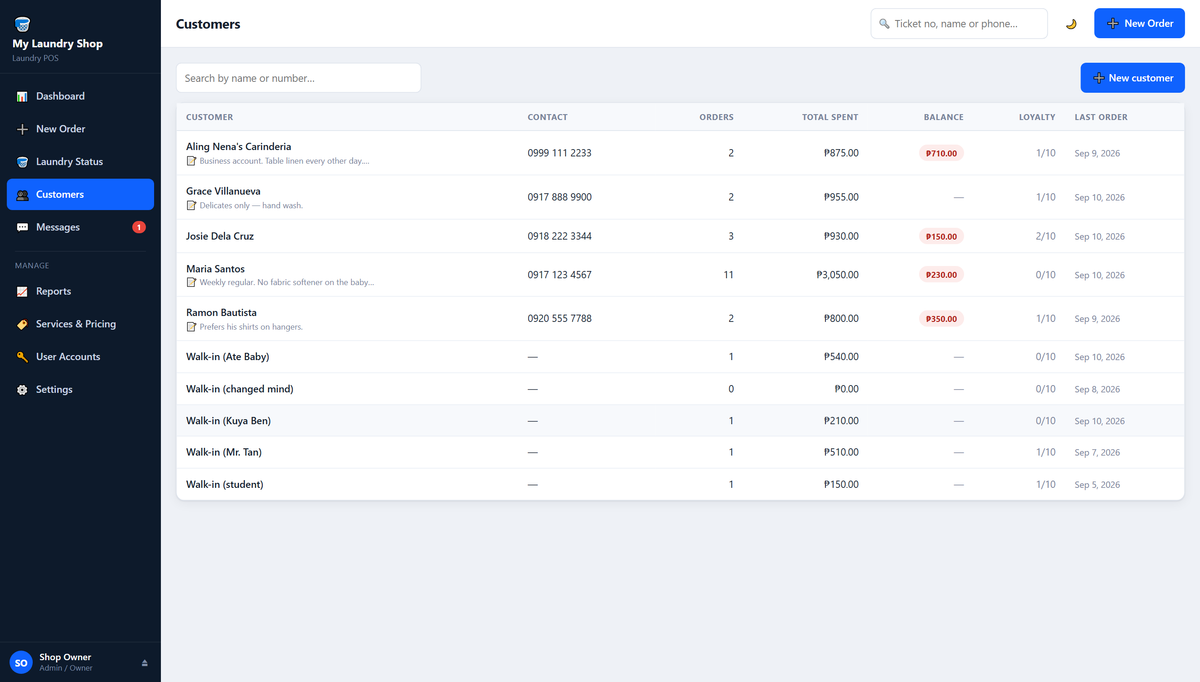
Task: Click the basket icon for Laundry Status
Action: [x=22, y=162]
